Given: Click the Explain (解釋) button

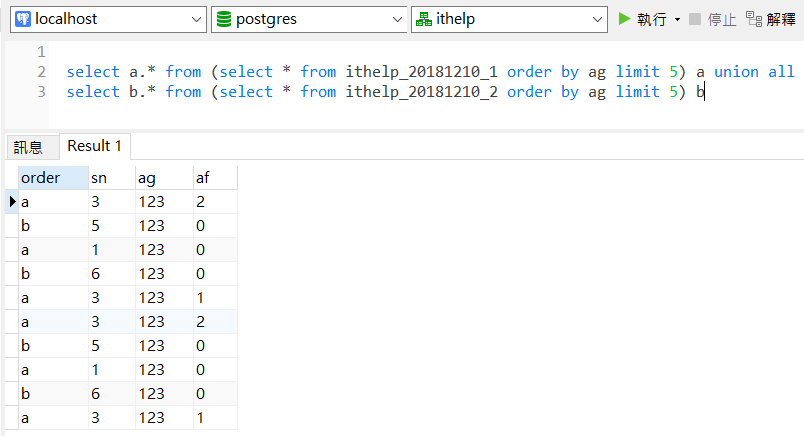Looking at the screenshot, I should (771, 19).
